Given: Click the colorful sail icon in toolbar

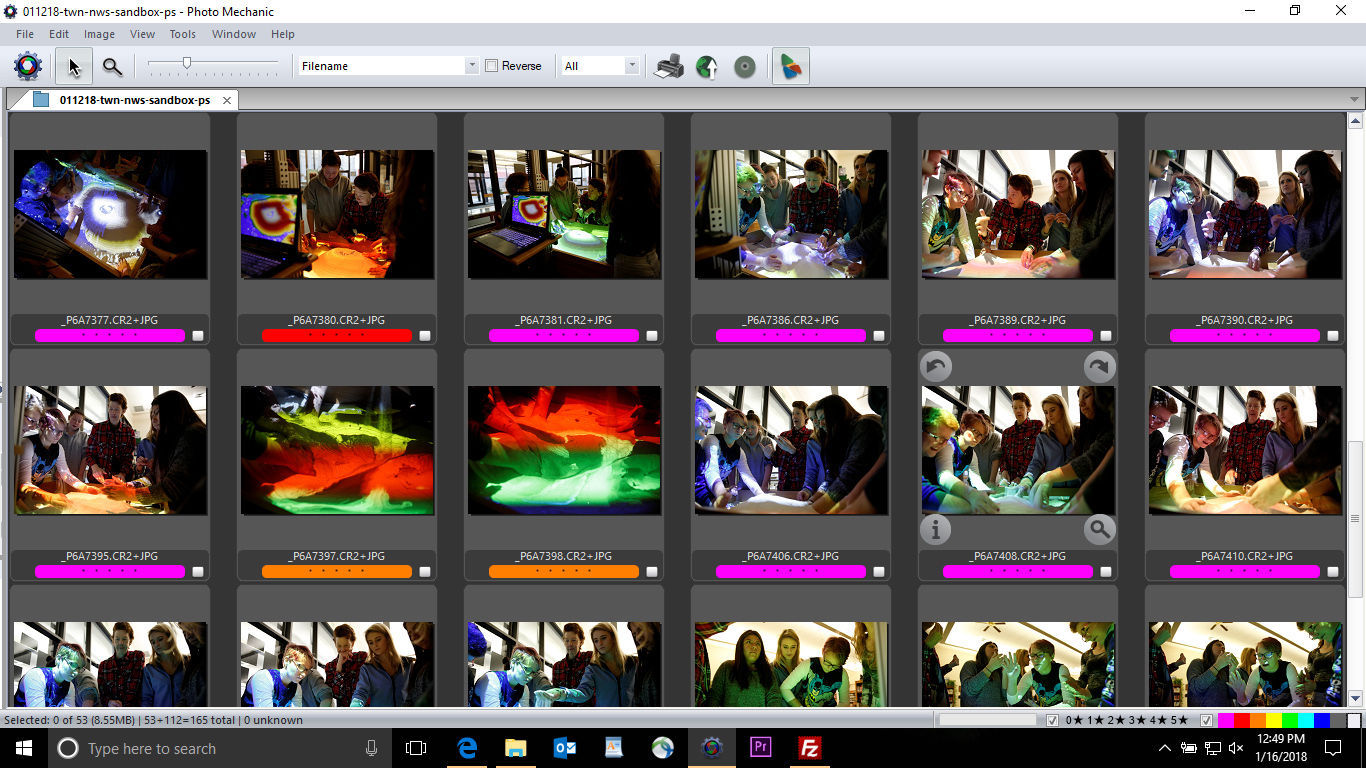Looking at the screenshot, I should (x=790, y=66).
